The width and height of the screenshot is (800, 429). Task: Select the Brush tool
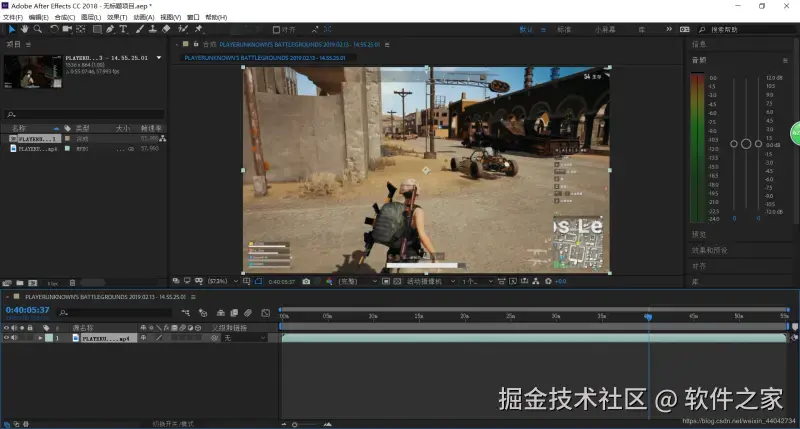click(139, 29)
